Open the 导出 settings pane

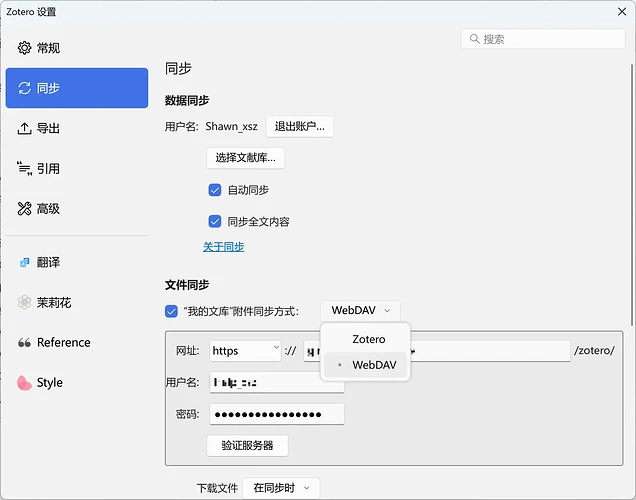[77, 128]
